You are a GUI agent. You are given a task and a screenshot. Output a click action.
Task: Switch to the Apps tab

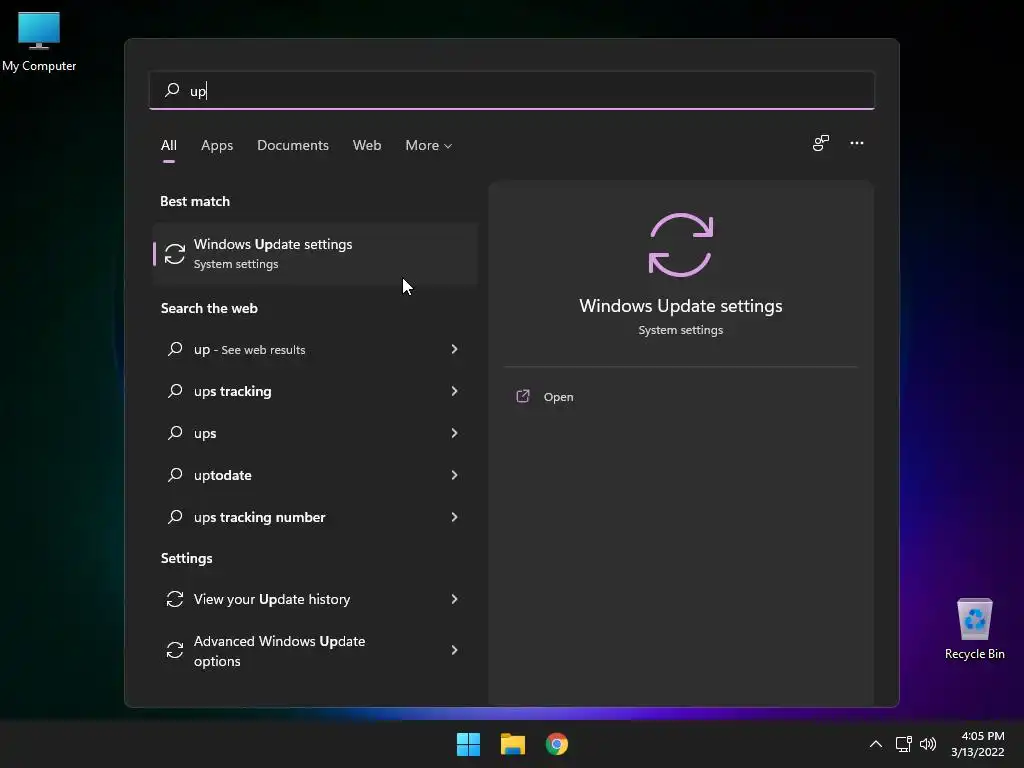click(x=217, y=146)
